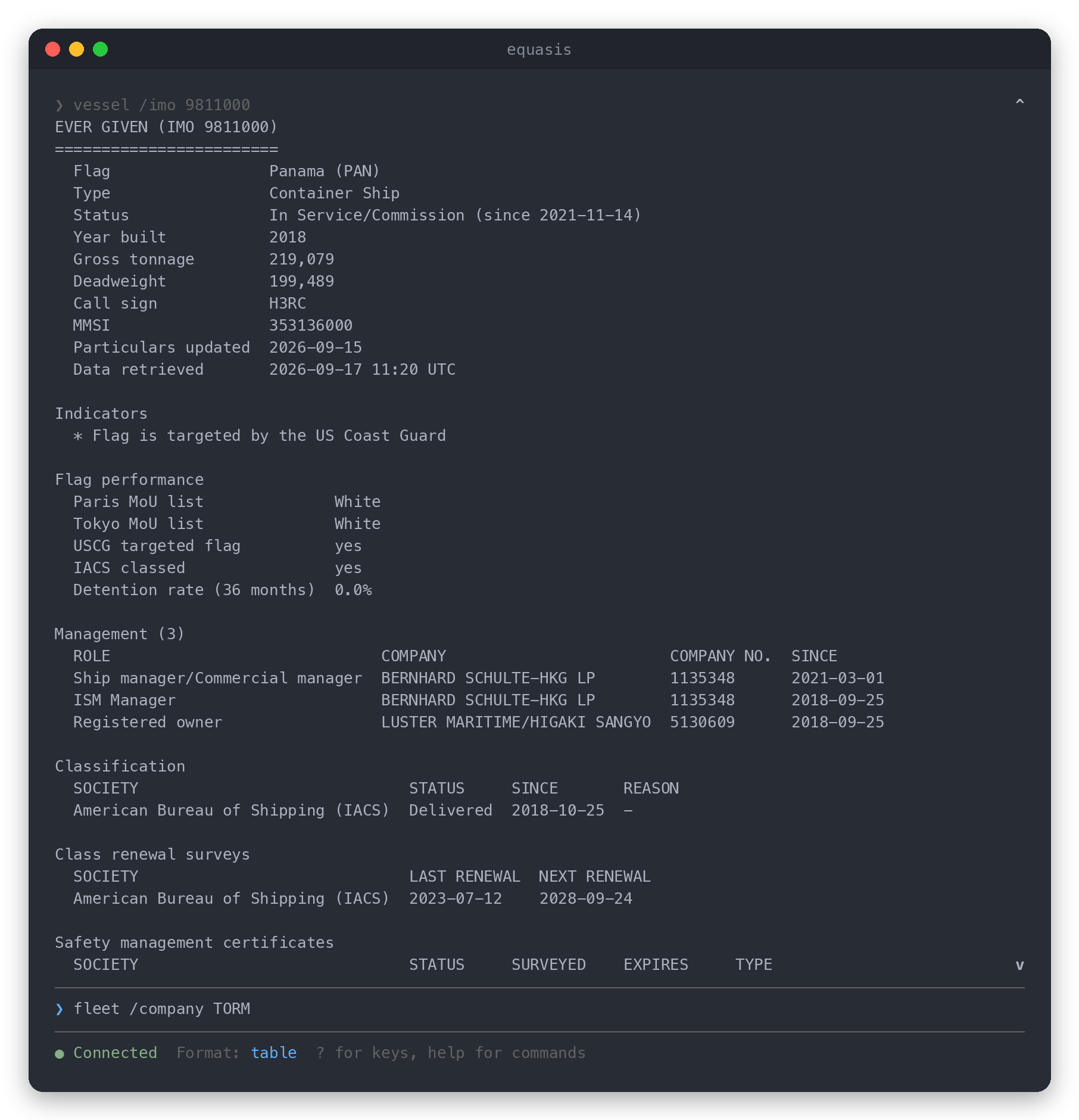Select particulars updated date 2026-09-15
The image size is (1079, 1120).
[x=316, y=347]
